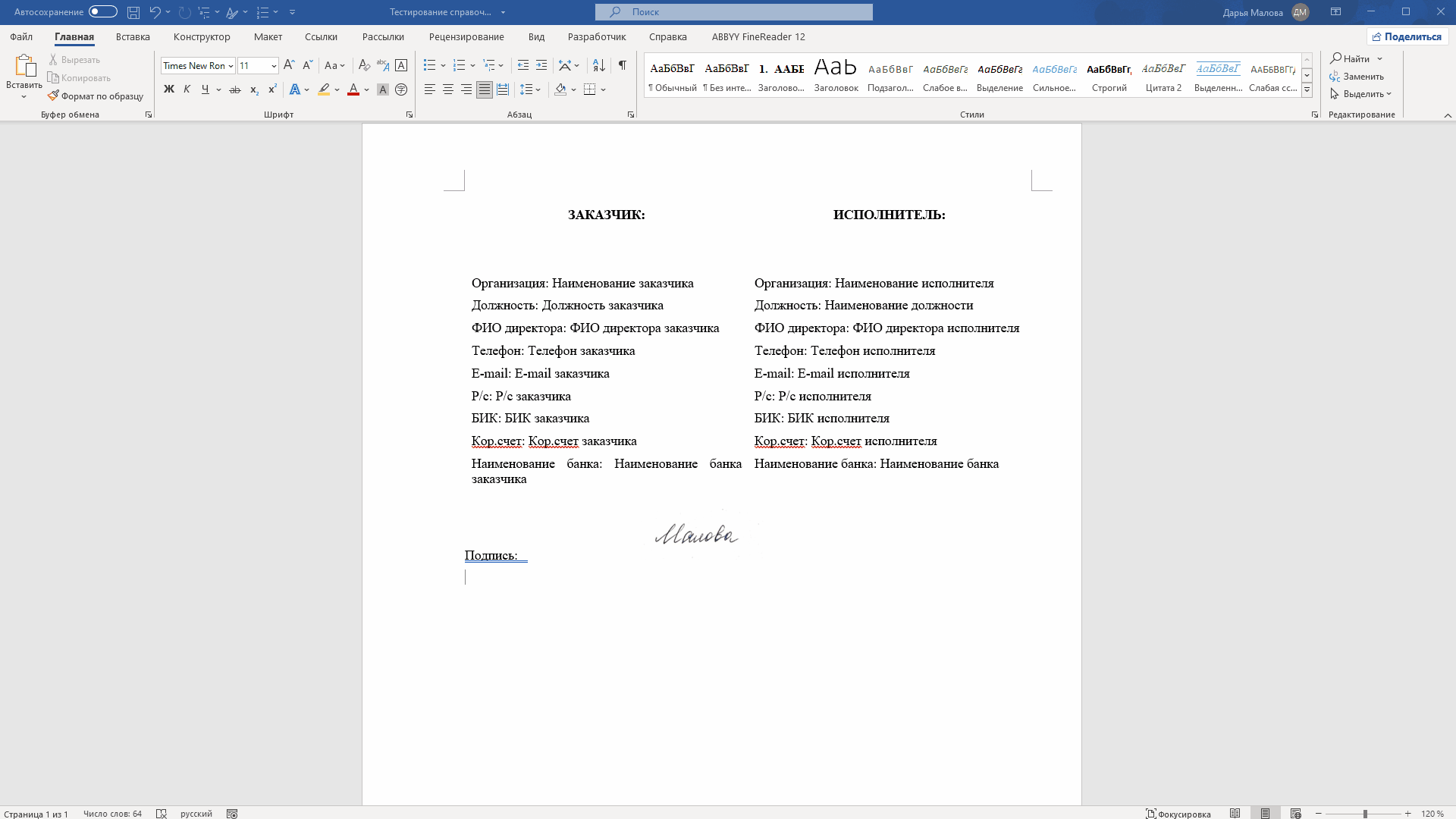Open spelling check icon in status bar
This screenshot has height=819, width=1456.
pyautogui.click(x=161, y=813)
